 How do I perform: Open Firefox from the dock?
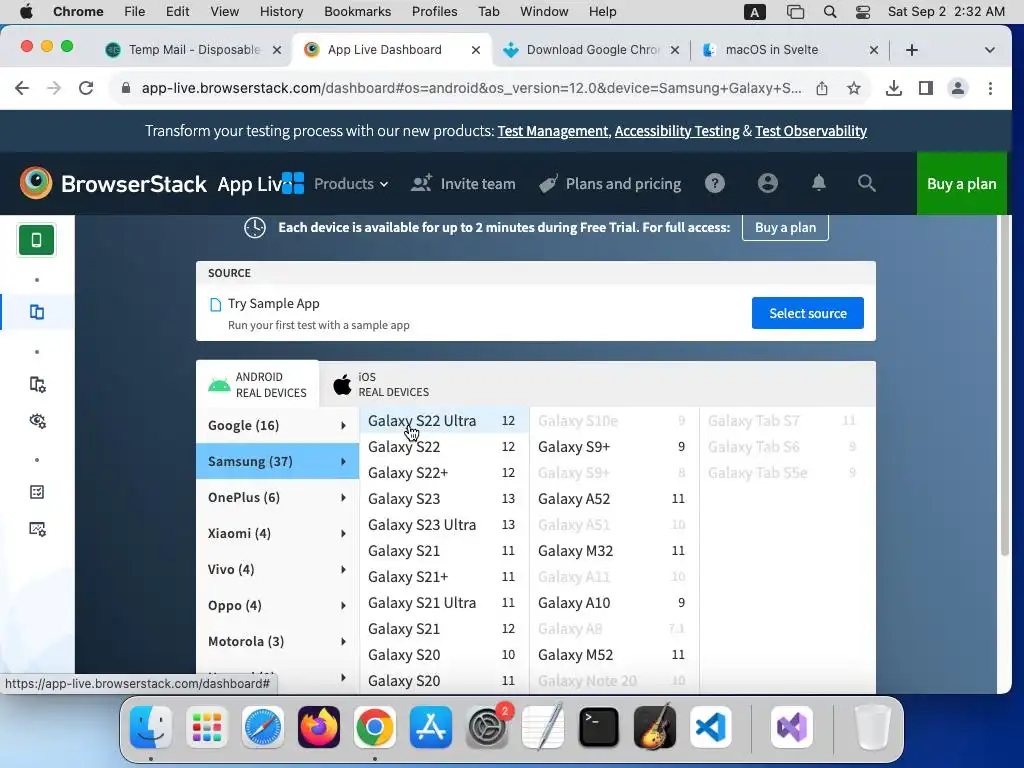pyautogui.click(x=319, y=727)
